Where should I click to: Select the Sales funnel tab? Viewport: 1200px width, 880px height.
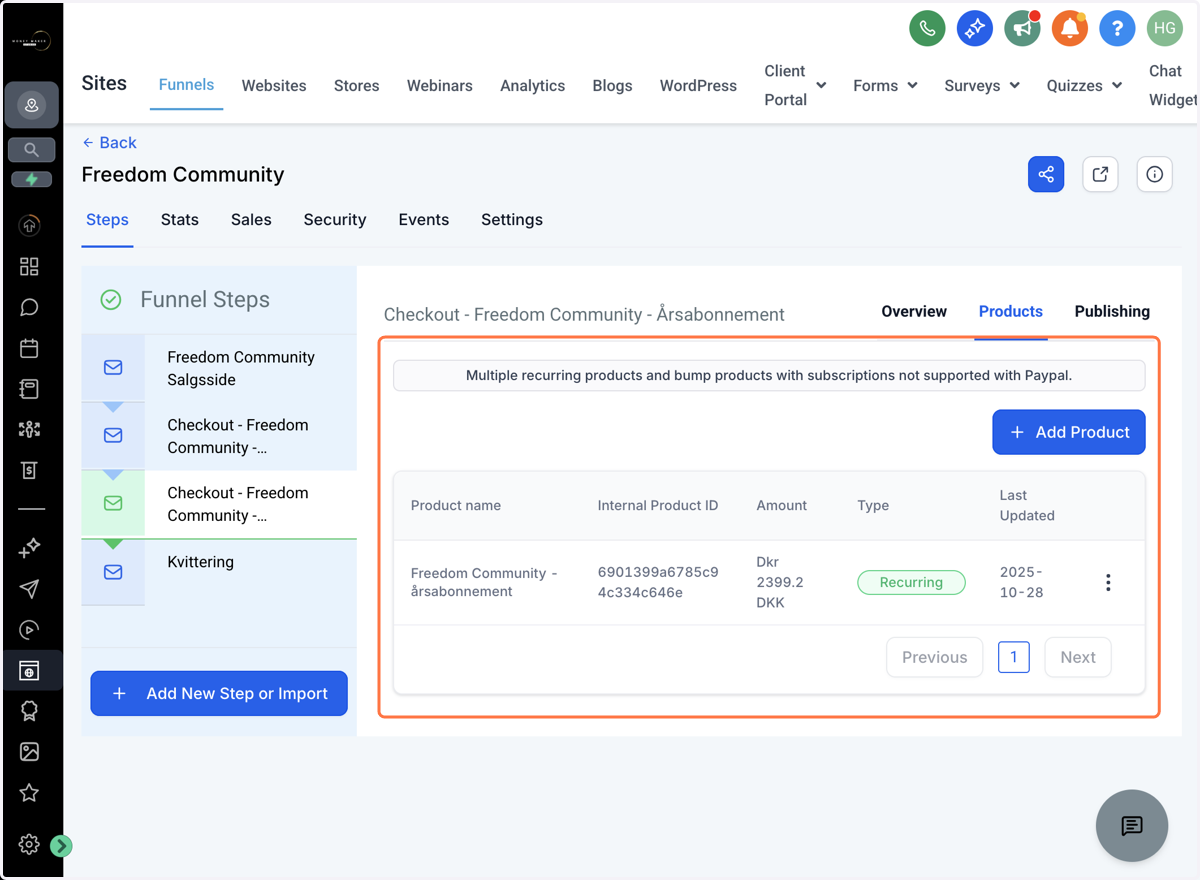[x=251, y=220]
